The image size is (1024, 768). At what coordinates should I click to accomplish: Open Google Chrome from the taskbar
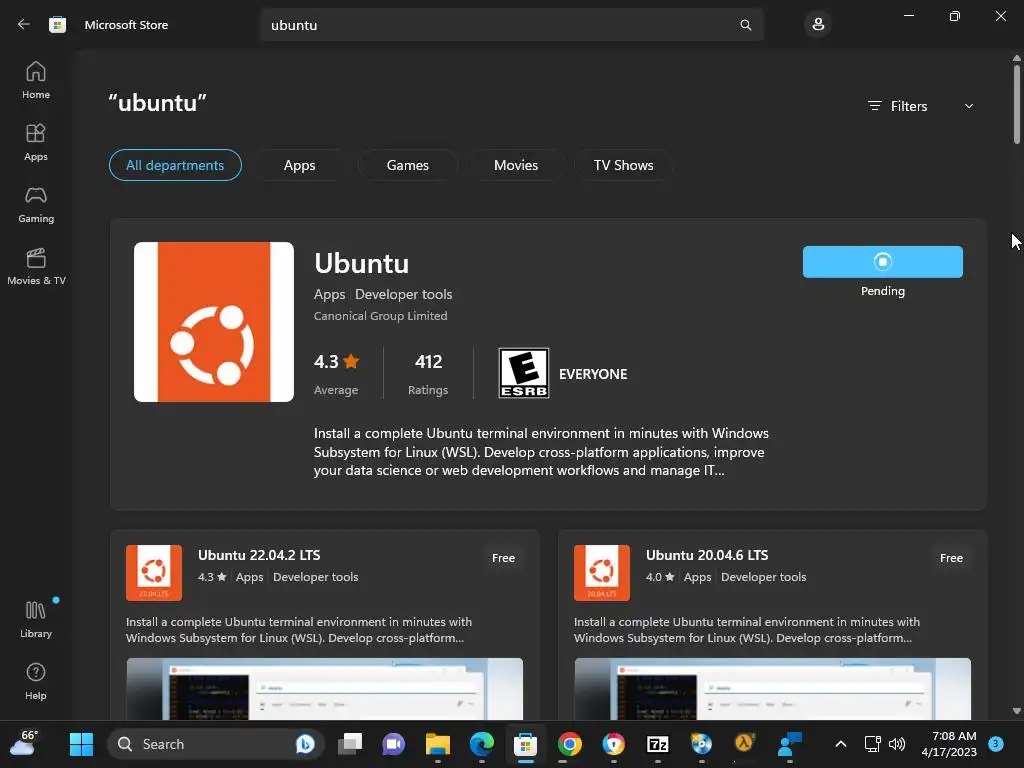[x=569, y=744]
